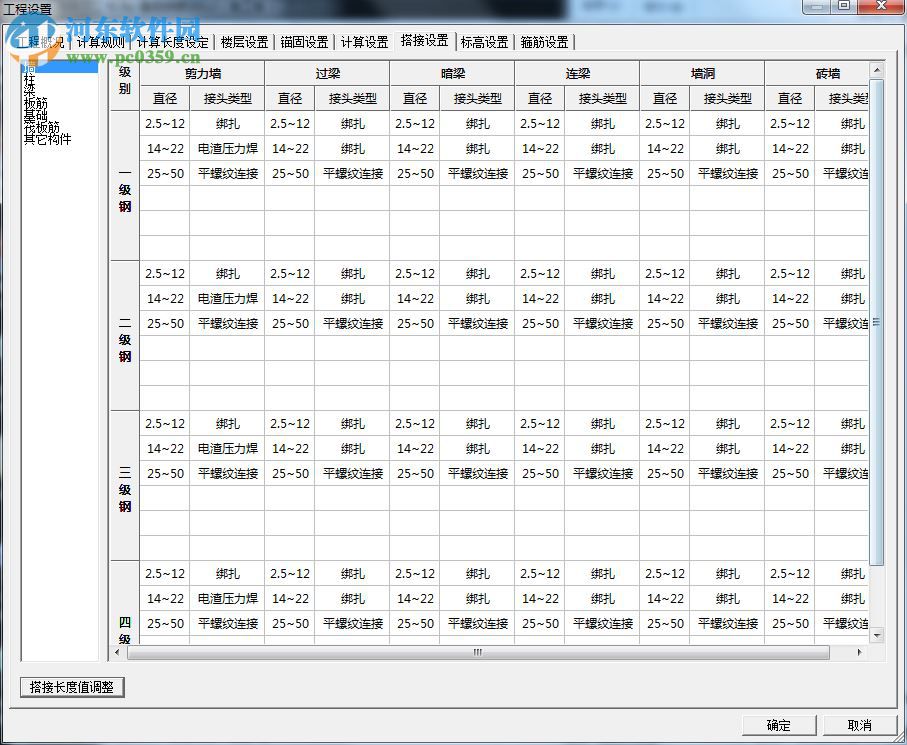The width and height of the screenshot is (907, 745).
Task: Switch to the 标高设置 tab
Action: pos(485,42)
